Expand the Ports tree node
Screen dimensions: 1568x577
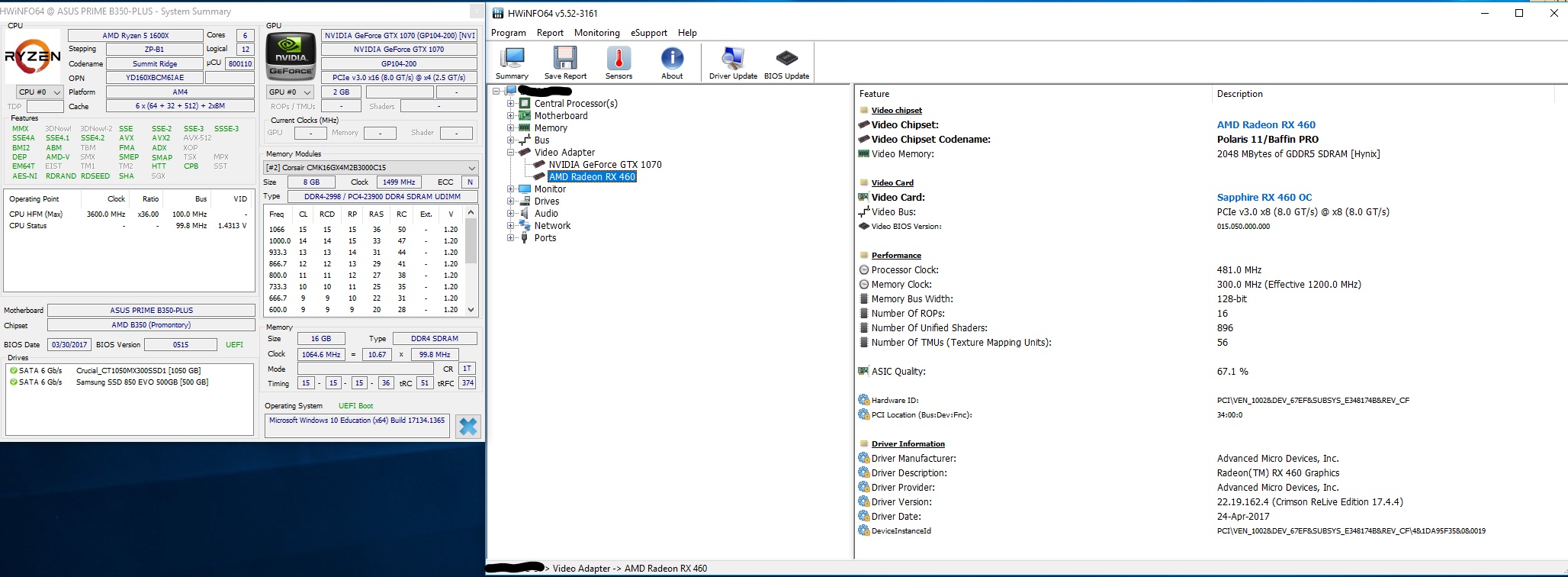pos(510,238)
